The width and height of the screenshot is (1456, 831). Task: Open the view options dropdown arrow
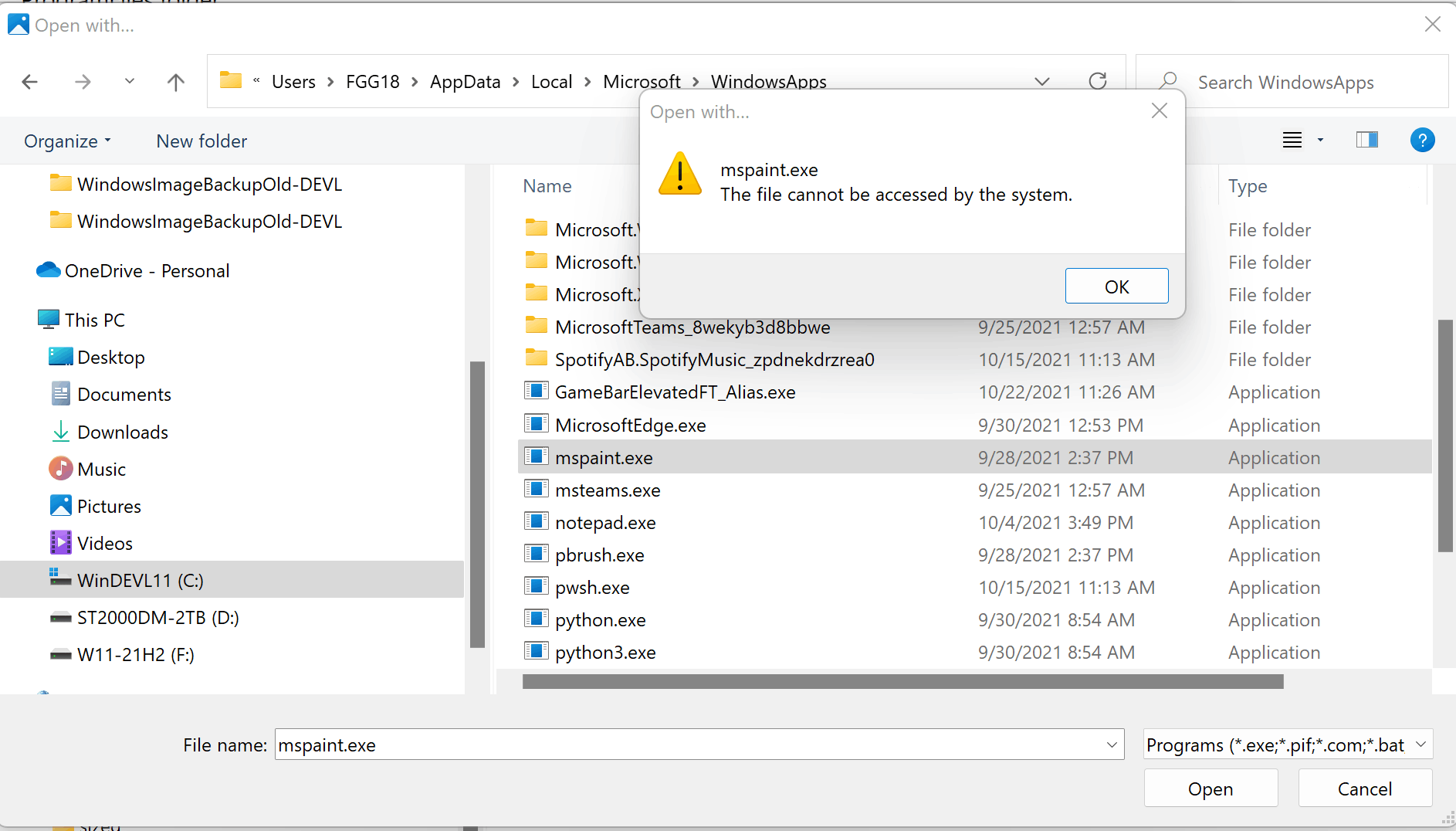pyautogui.click(x=1320, y=141)
